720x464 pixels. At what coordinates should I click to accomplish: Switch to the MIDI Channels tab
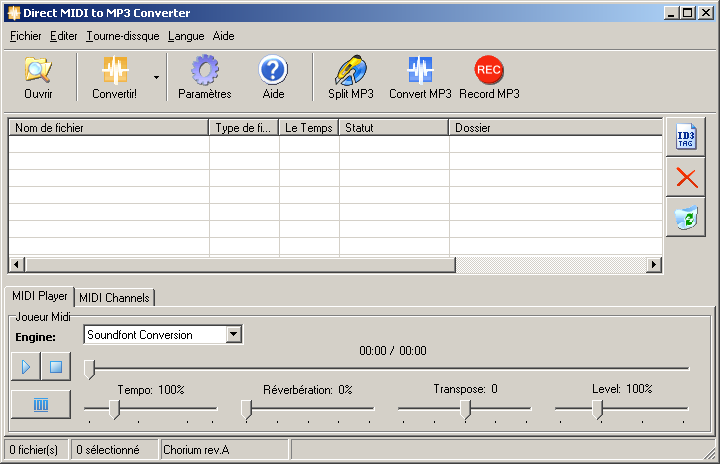click(114, 298)
